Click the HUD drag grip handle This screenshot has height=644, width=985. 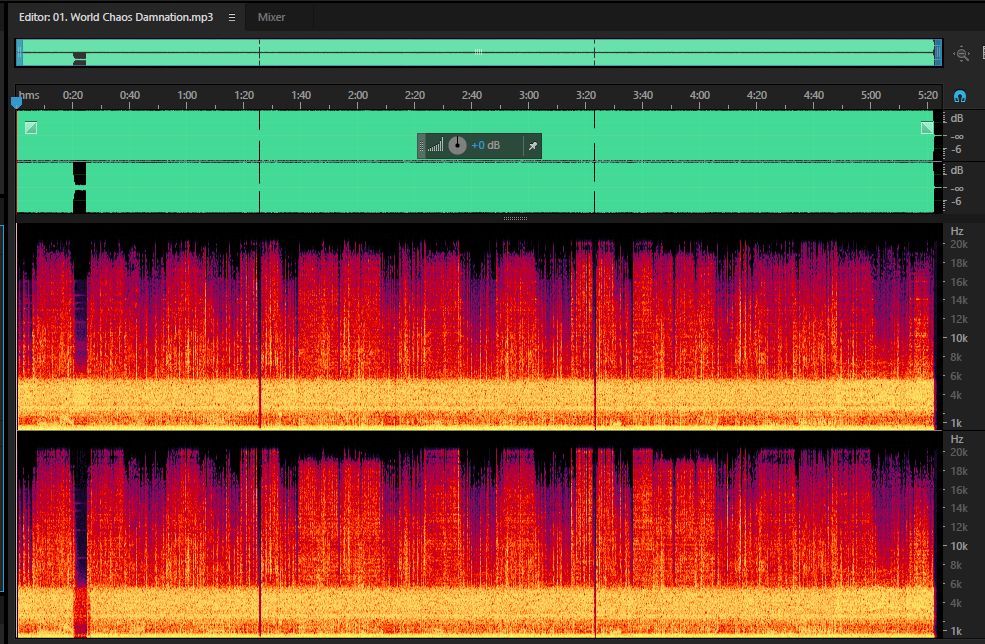click(422, 146)
